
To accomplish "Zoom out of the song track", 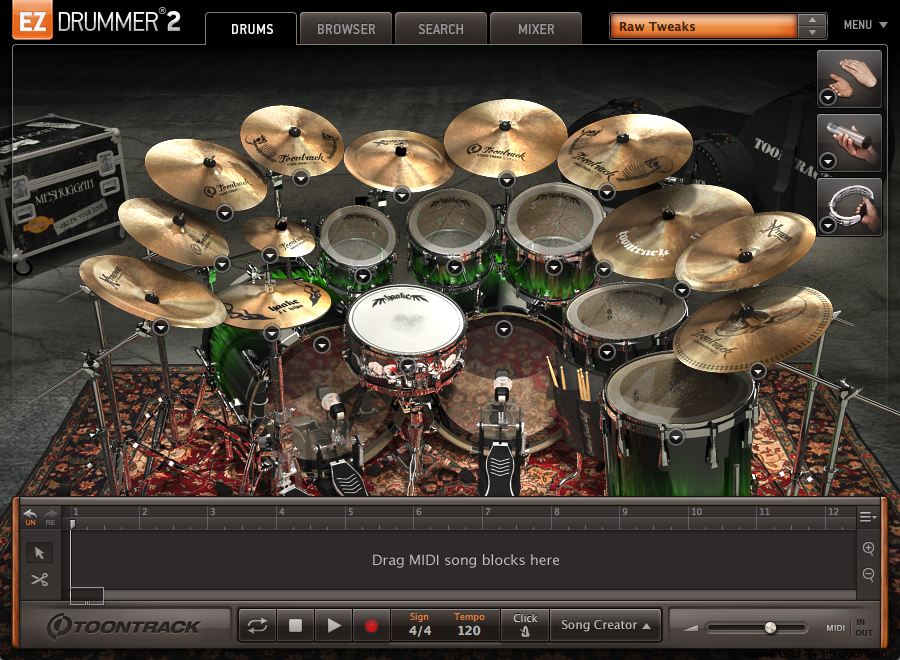I will pos(868,575).
